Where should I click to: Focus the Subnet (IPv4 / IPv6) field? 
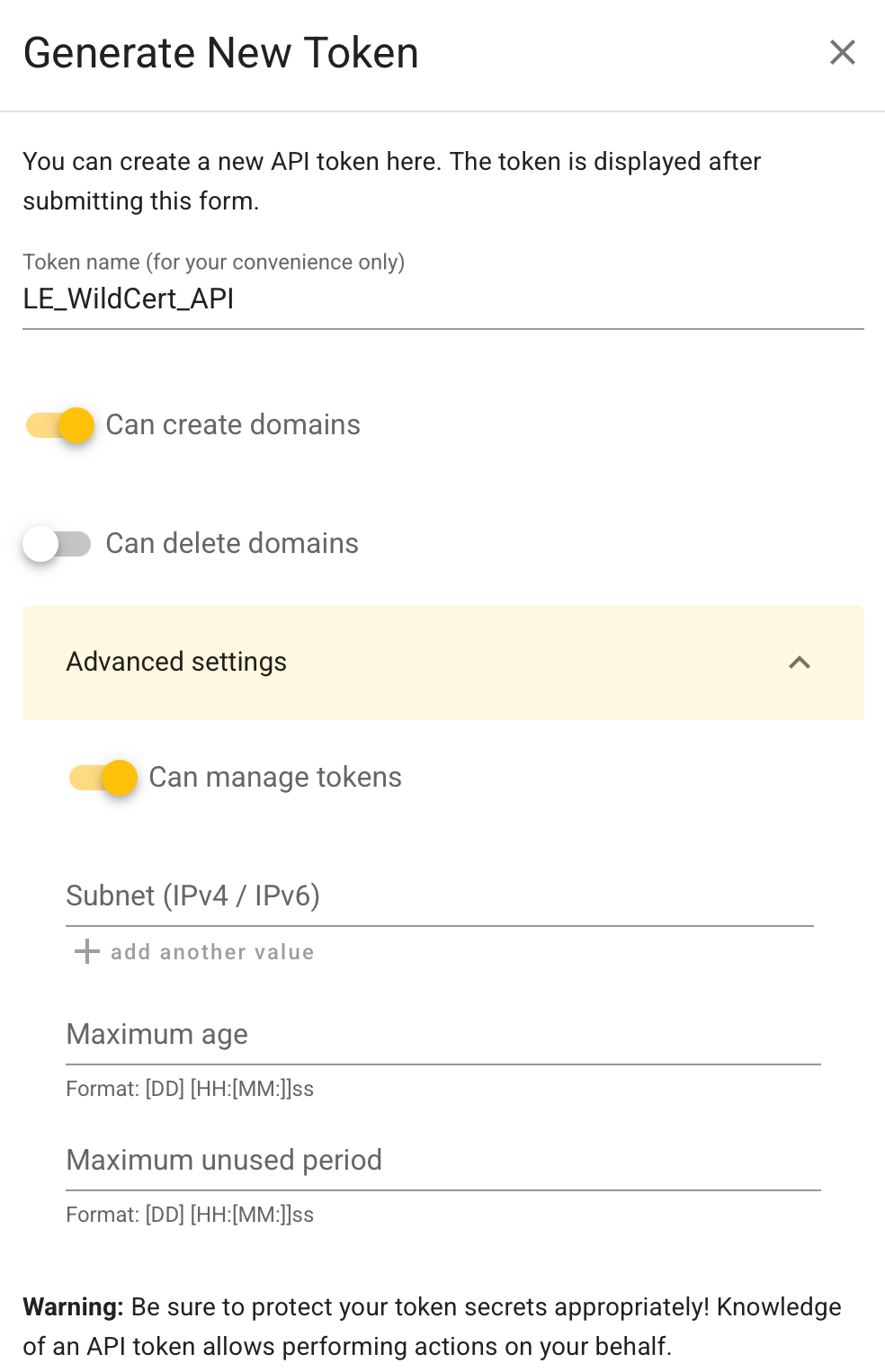pos(439,896)
